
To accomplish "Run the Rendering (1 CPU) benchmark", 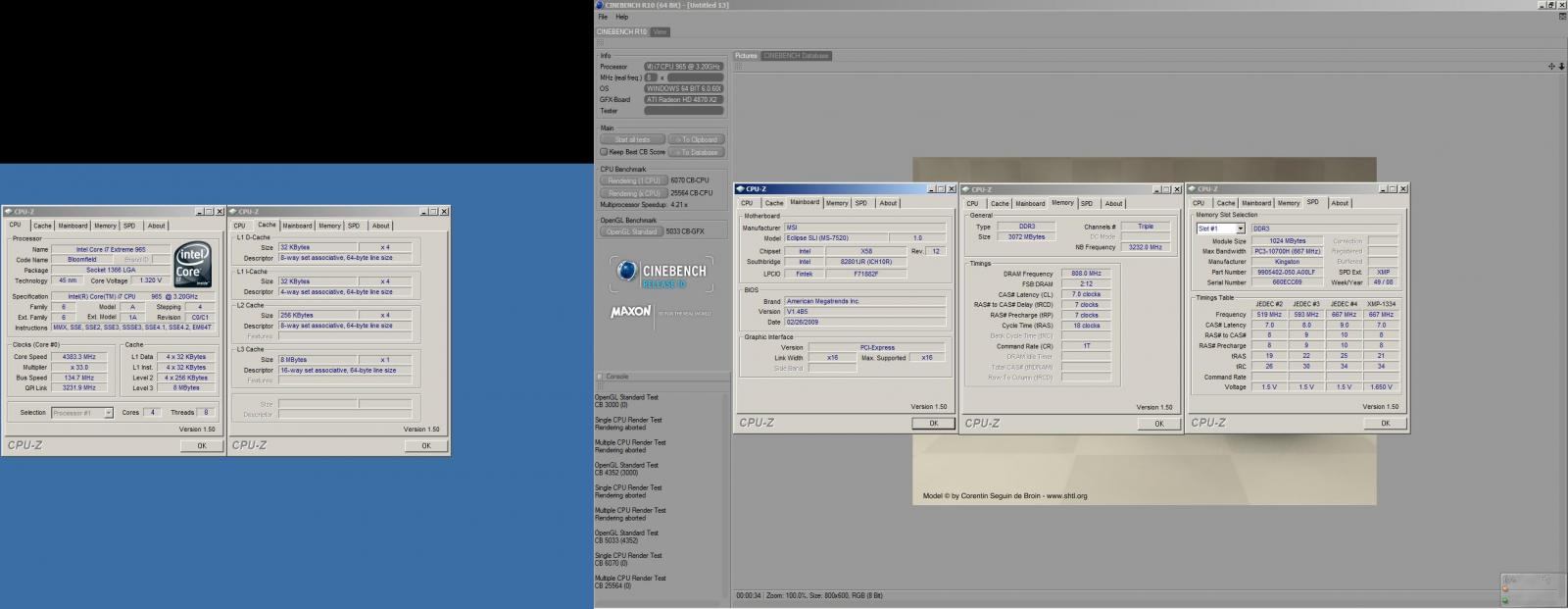I will 633,180.
